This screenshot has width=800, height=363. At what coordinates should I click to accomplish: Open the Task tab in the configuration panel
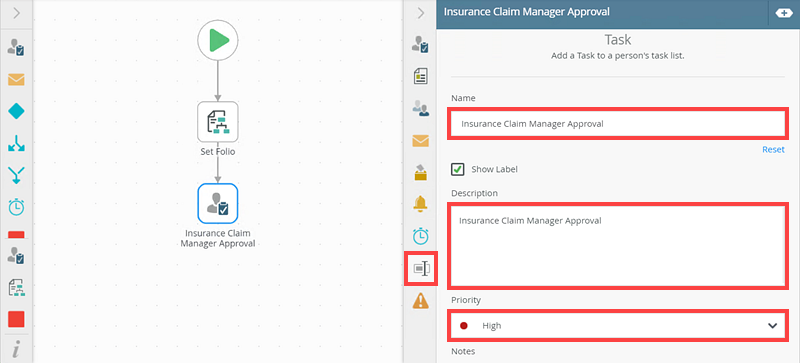pos(420,45)
